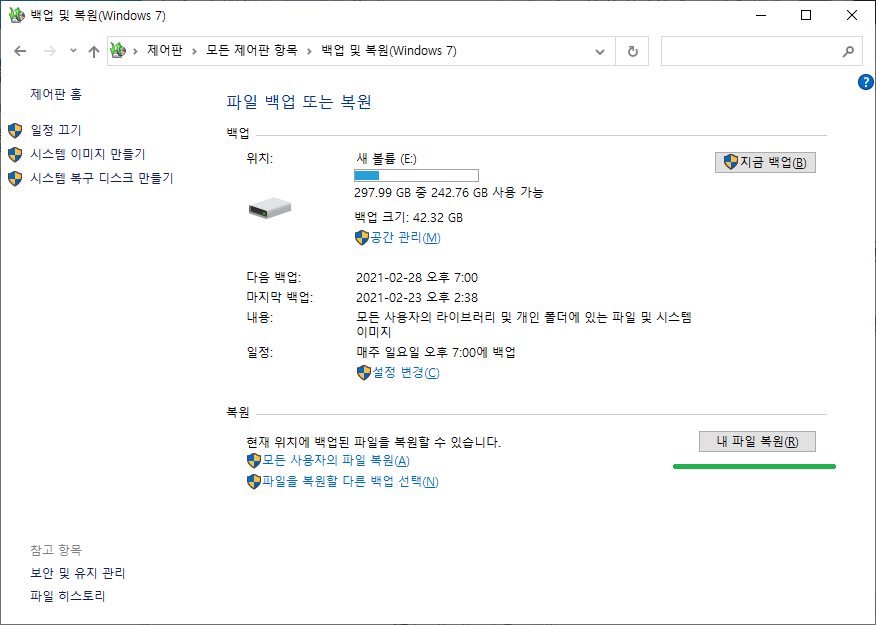
Task: Open the recent locations dropdown arrow
Action: [x=73, y=51]
